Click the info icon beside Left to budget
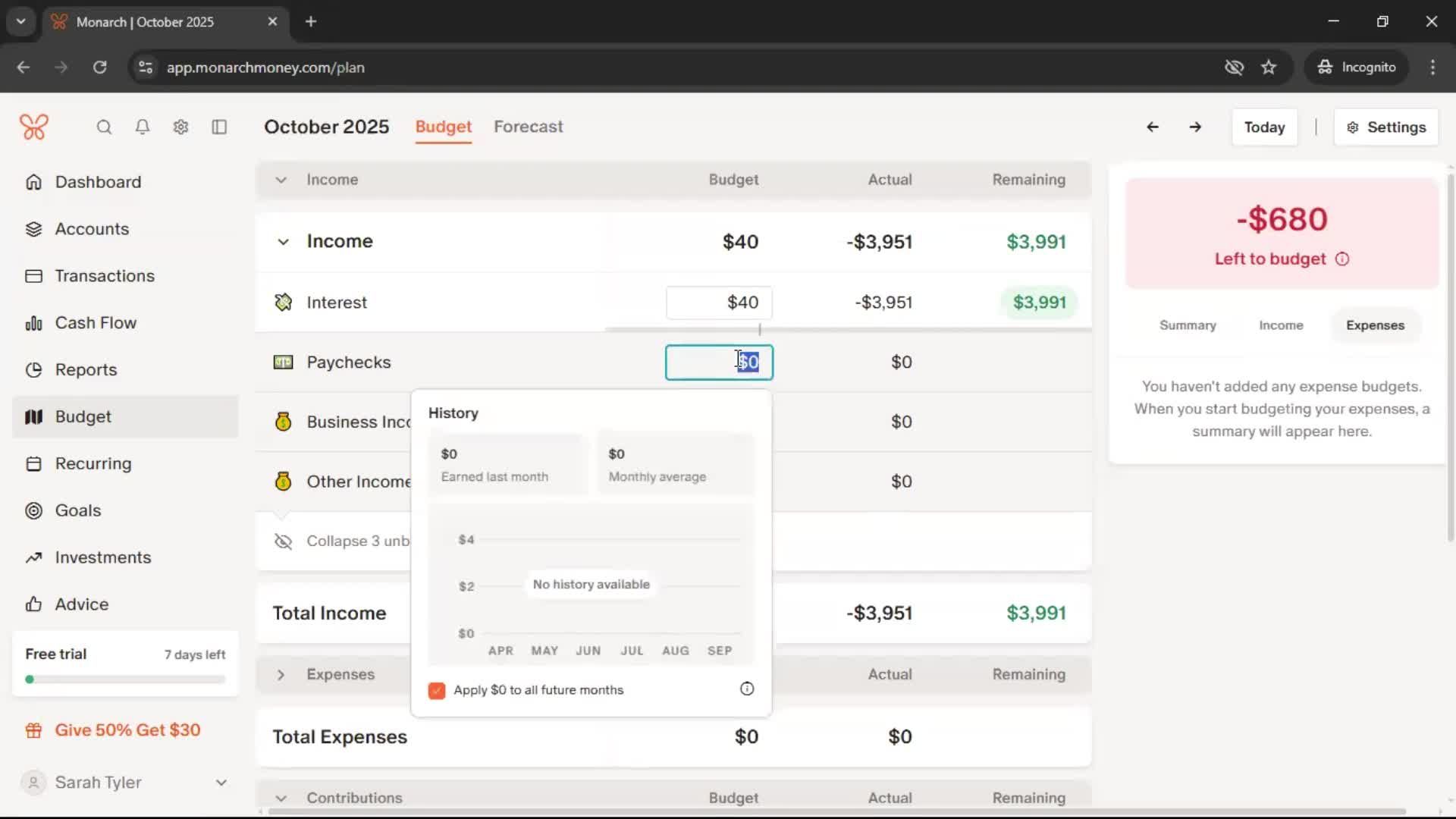1456x819 pixels. tap(1342, 259)
